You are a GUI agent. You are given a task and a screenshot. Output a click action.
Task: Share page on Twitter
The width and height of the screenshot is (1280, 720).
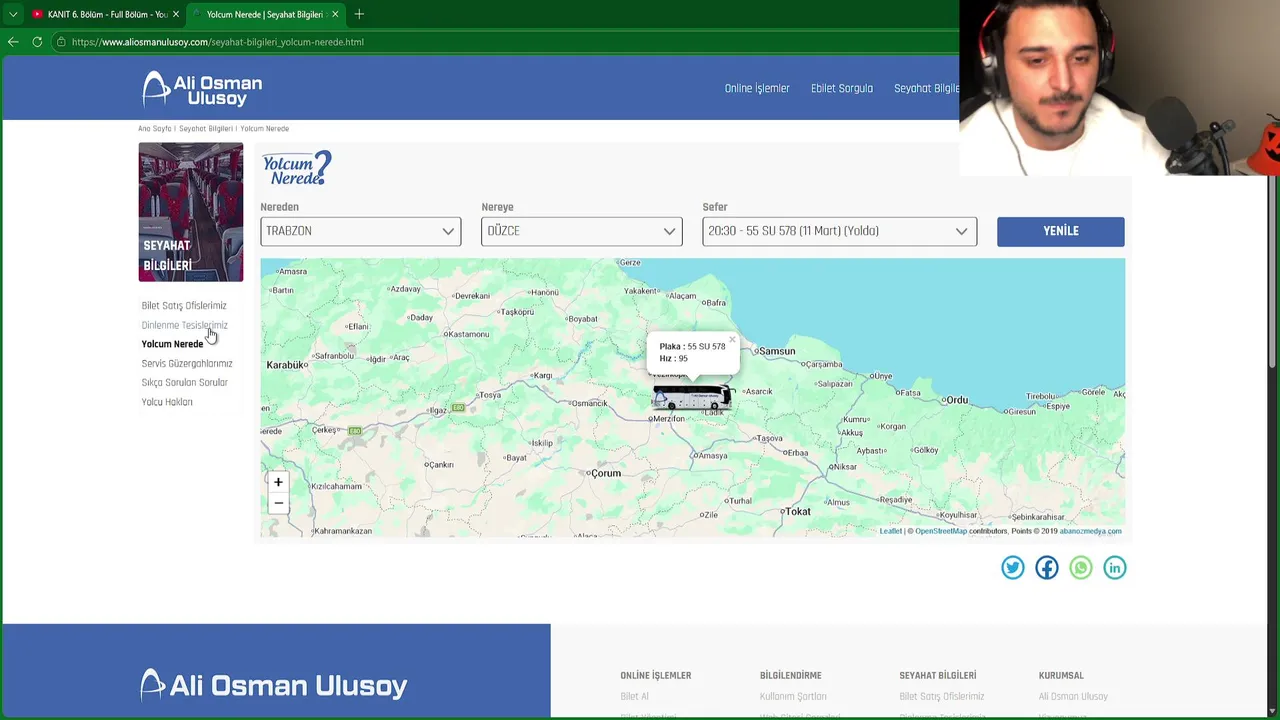click(1013, 568)
